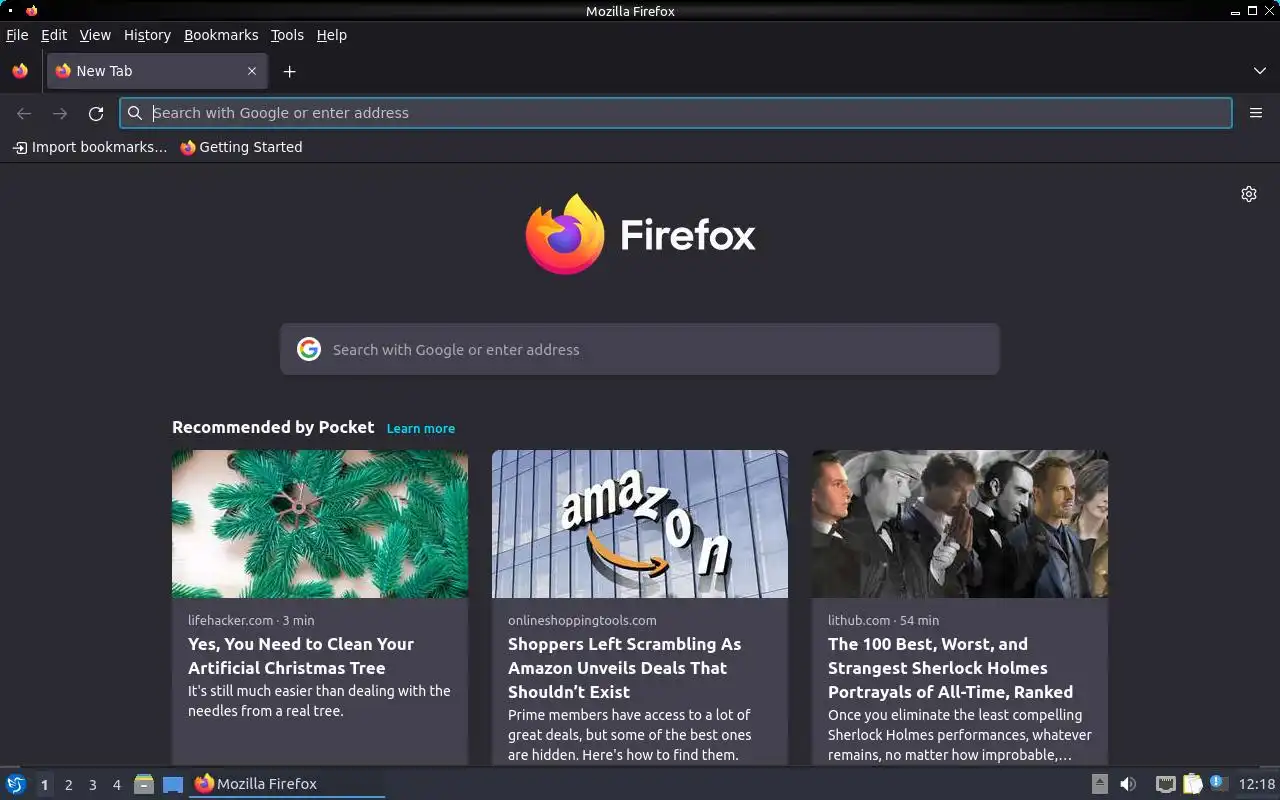Click the network tray icon
The image size is (1280, 800).
[1165, 784]
